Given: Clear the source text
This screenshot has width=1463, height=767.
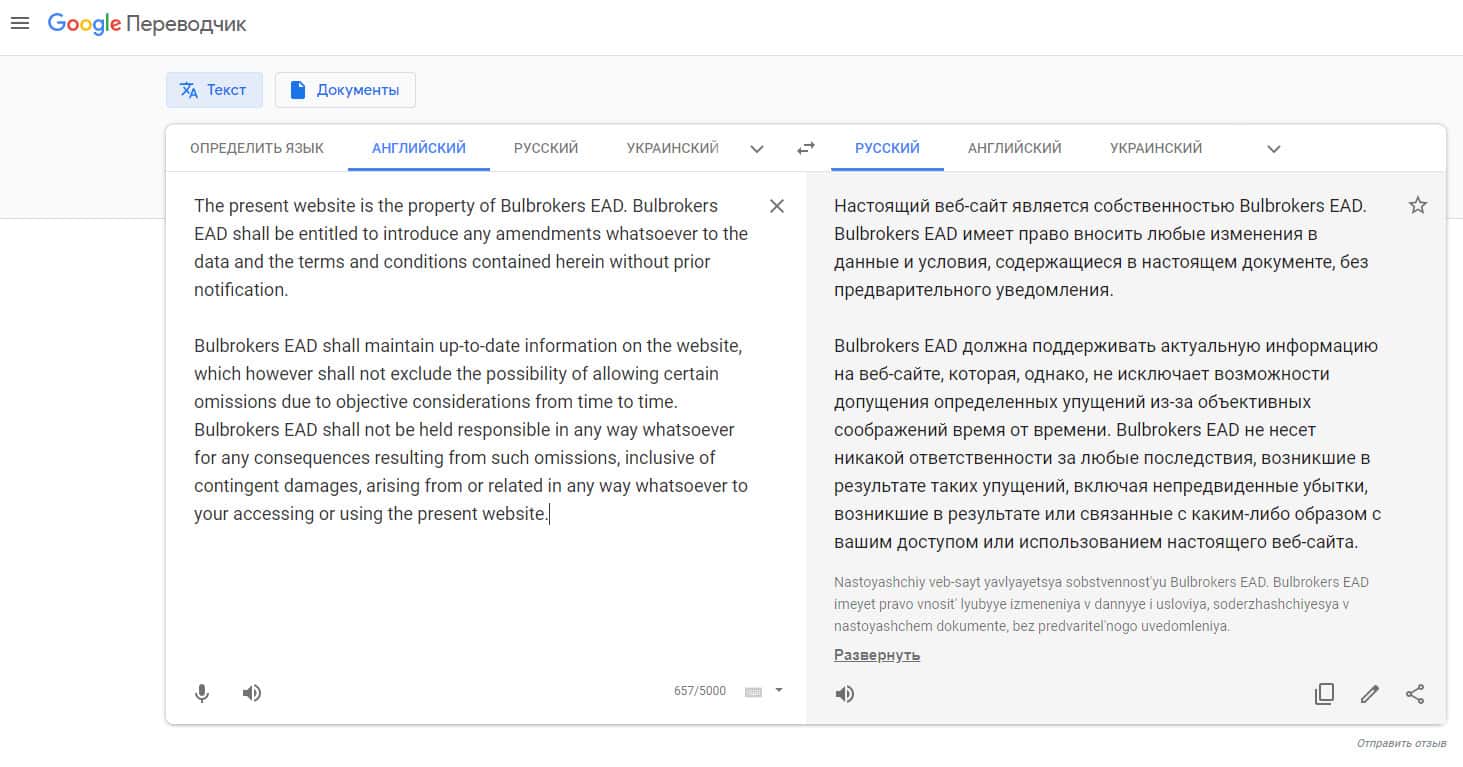Looking at the screenshot, I should click(777, 206).
